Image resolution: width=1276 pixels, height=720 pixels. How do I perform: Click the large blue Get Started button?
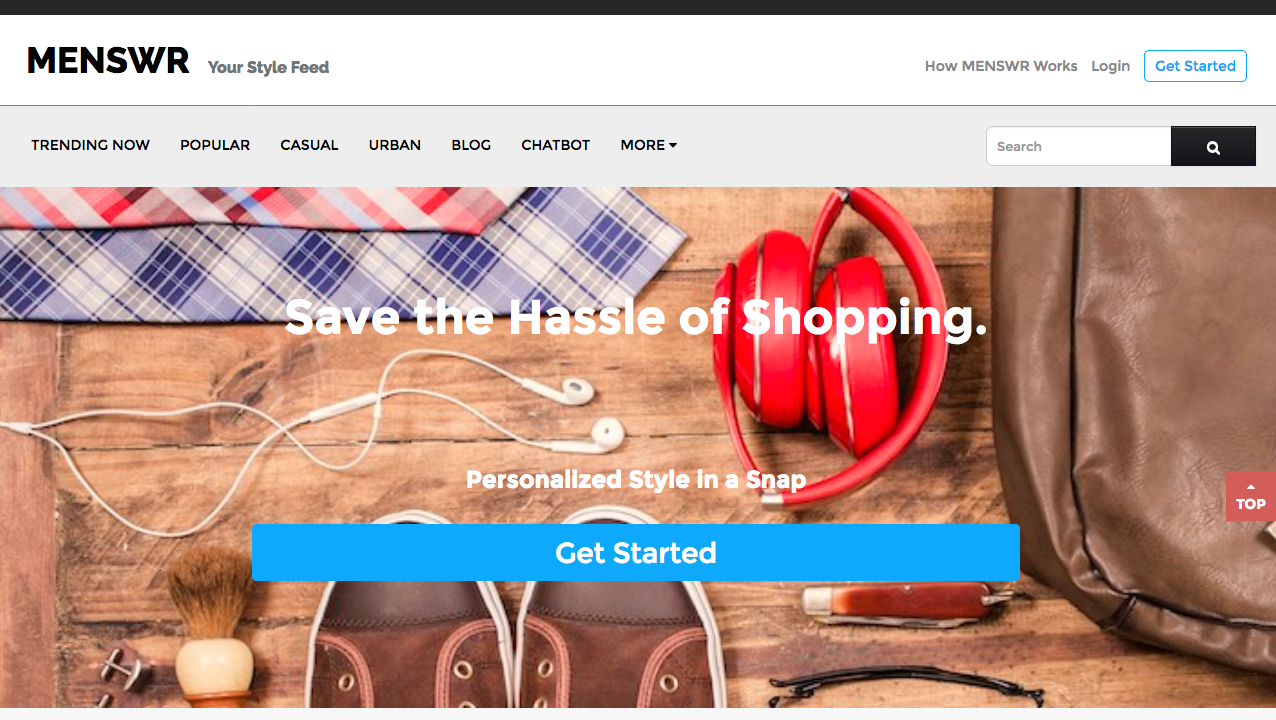click(x=636, y=552)
